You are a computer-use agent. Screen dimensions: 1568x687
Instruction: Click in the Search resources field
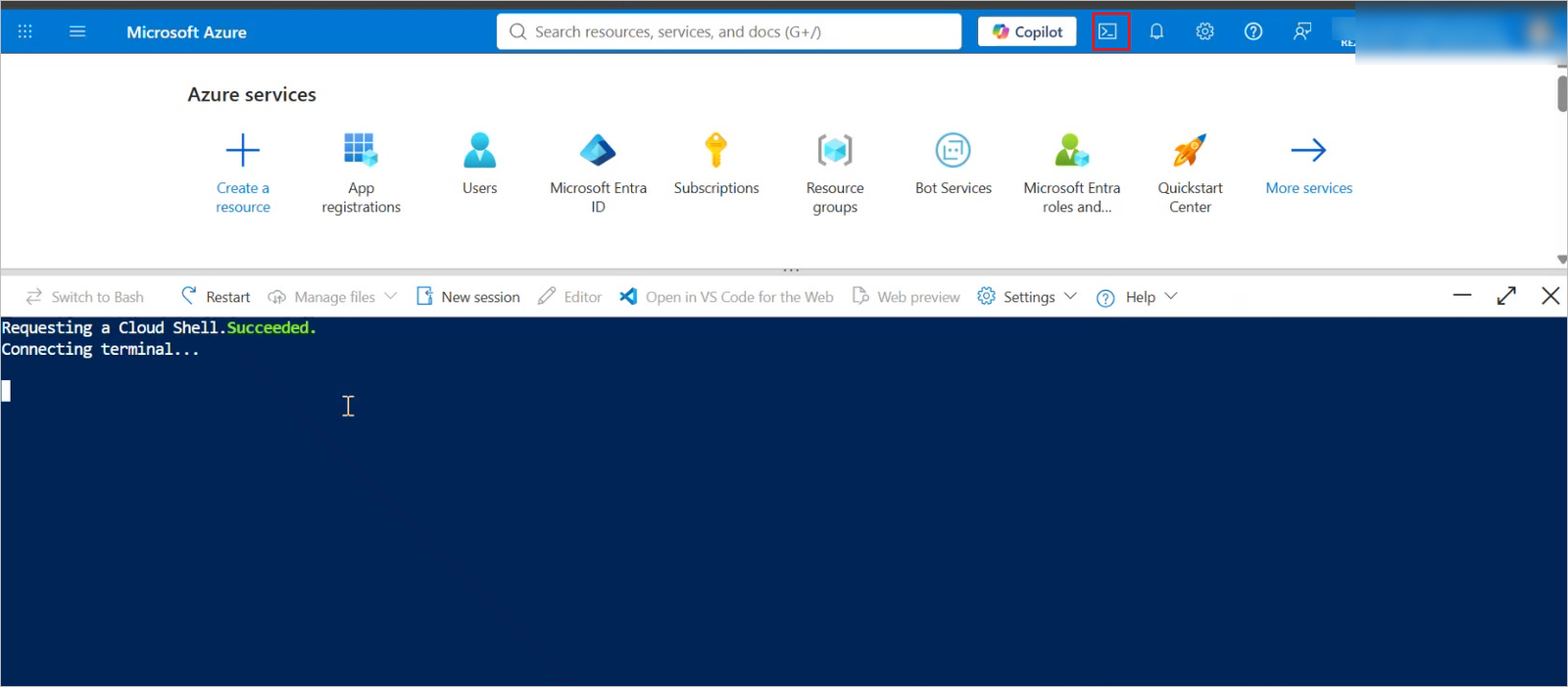729,32
